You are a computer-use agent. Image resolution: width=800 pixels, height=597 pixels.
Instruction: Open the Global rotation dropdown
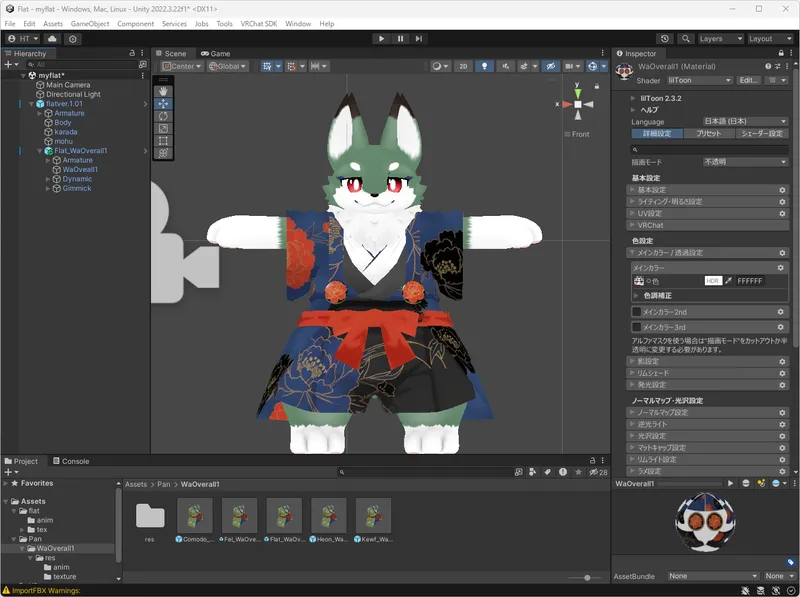(x=227, y=66)
